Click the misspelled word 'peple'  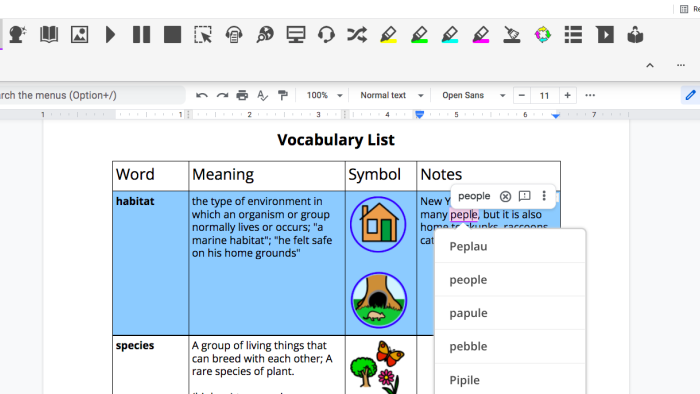pyautogui.click(x=464, y=215)
